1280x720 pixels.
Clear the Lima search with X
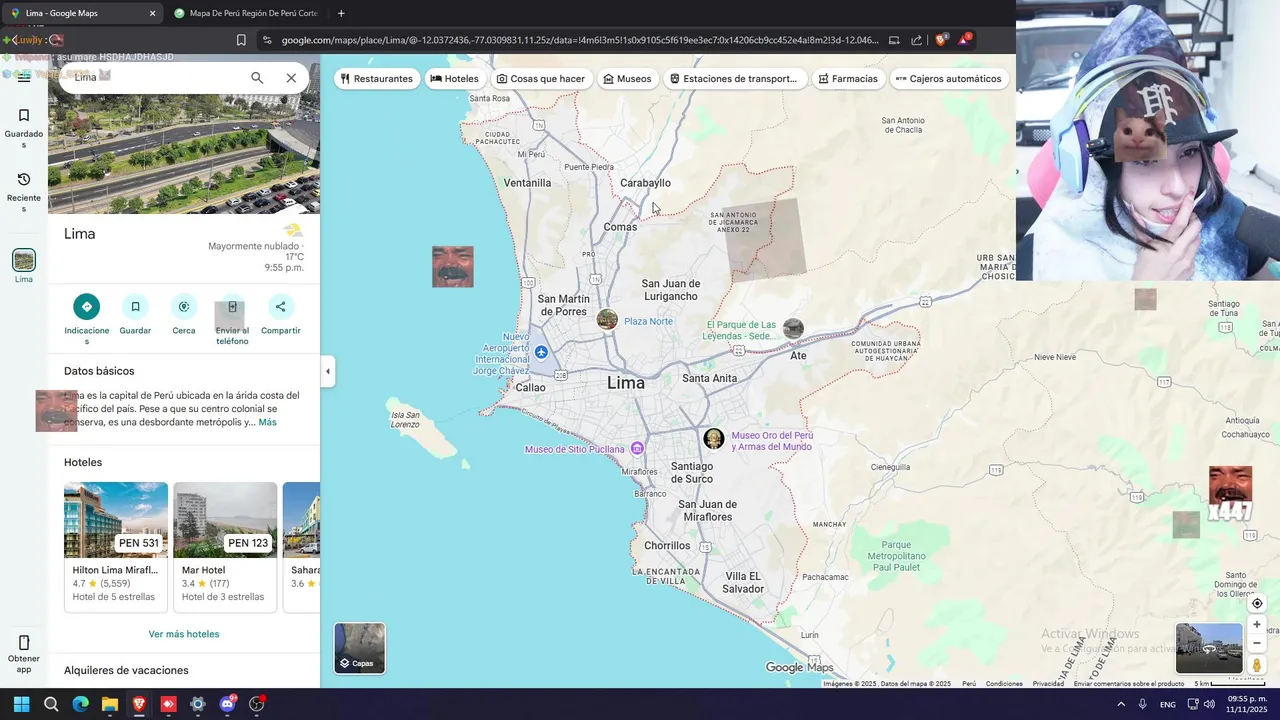pyautogui.click(x=291, y=78)
